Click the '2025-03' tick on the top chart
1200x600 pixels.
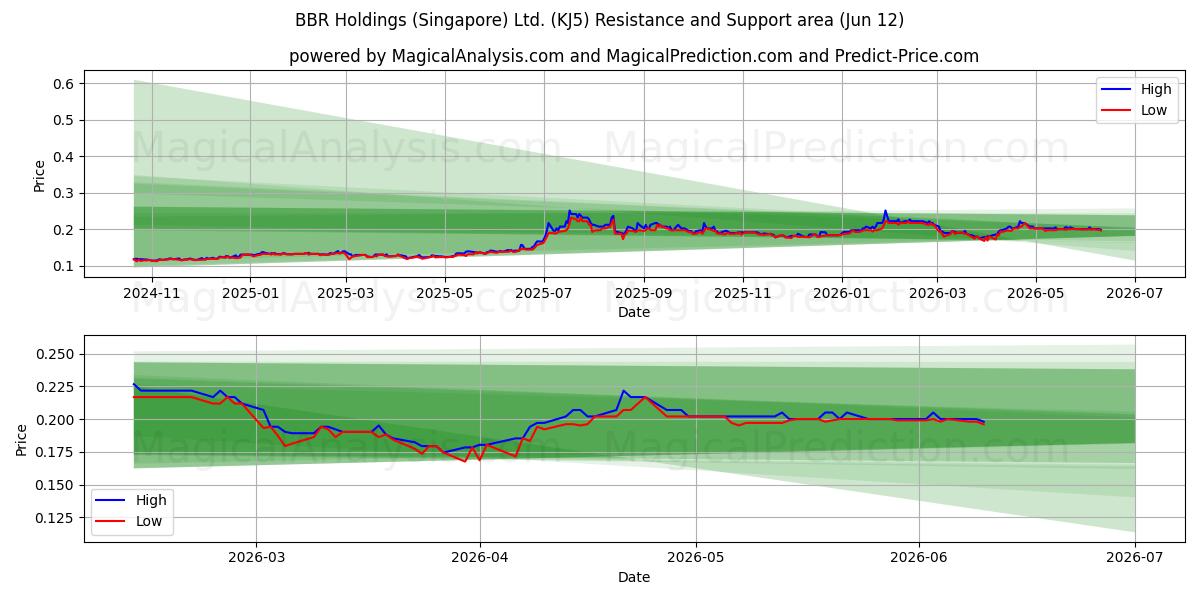point(346,293)
